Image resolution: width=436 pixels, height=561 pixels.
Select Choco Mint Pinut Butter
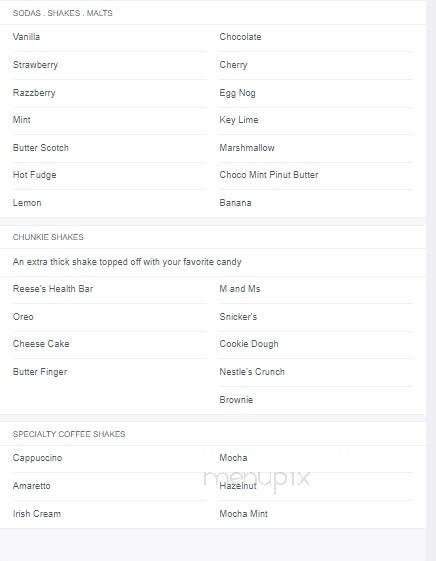[269, 175]
